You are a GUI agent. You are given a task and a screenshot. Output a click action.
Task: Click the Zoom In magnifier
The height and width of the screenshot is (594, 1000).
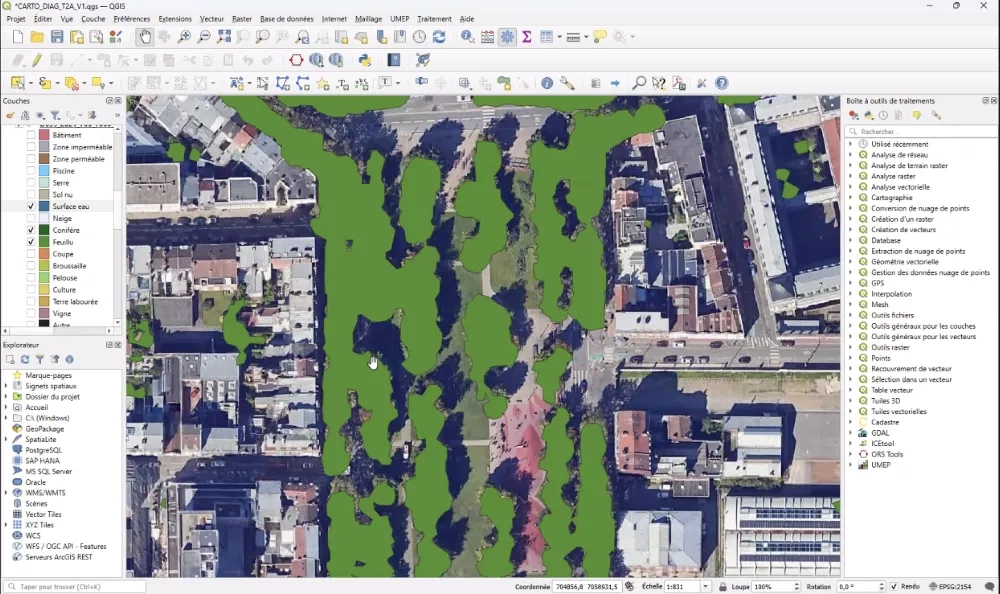[184, 37]
